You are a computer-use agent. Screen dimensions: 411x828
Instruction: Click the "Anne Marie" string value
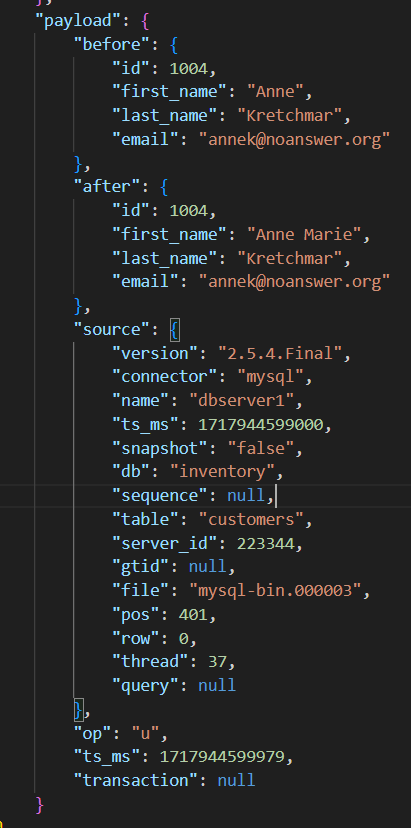304,234
